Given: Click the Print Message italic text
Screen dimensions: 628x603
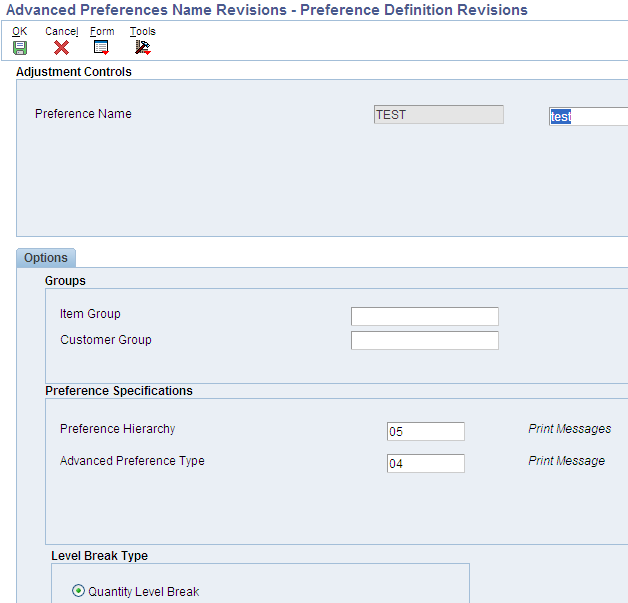Looking at the screenshot, I should pos(566,461).
